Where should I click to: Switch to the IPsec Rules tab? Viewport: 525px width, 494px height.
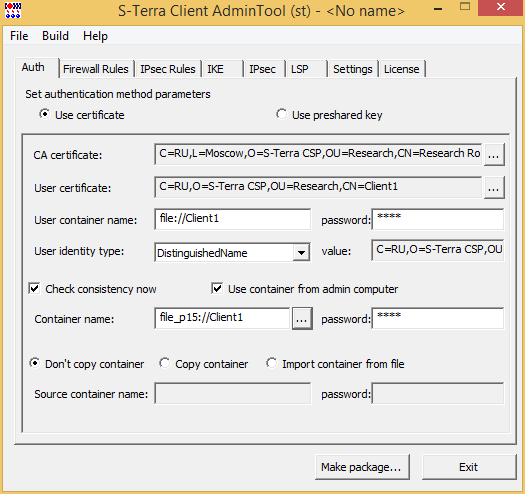pyautogui.click(x=168, y=69)
